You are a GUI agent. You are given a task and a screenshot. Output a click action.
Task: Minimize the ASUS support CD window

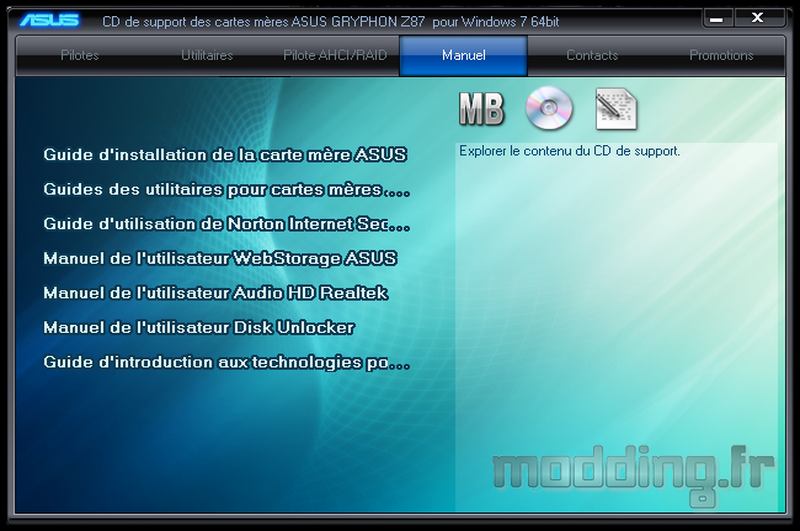(x=717, y=19)
